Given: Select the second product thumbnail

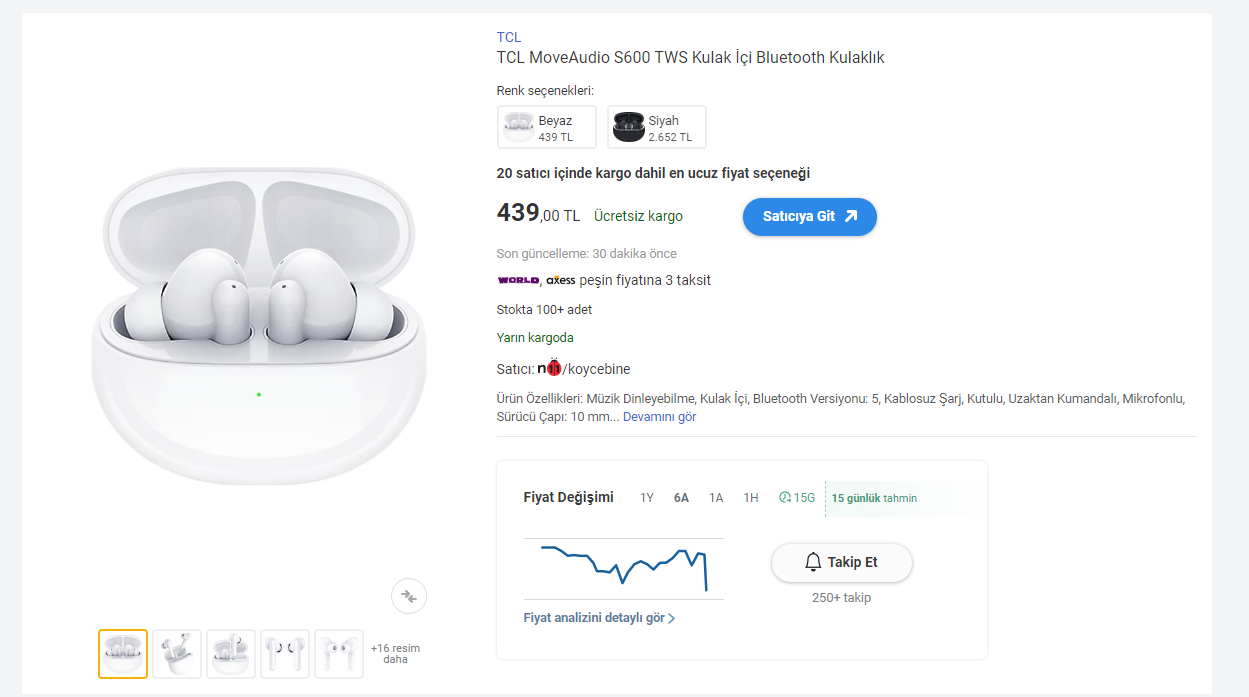Looking at the screenshot, I should (177, 654).
